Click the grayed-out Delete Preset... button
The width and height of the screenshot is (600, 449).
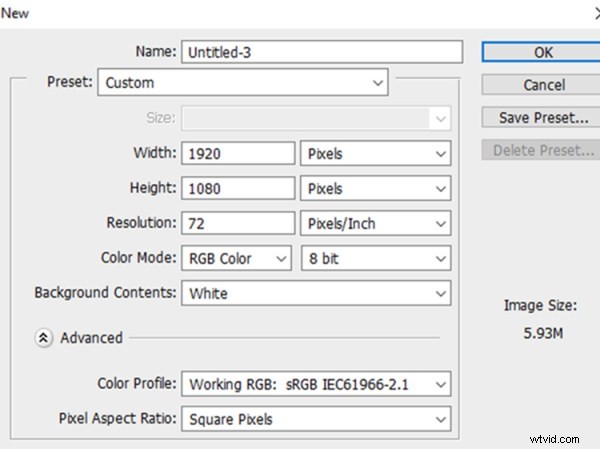tap(543, 151)
